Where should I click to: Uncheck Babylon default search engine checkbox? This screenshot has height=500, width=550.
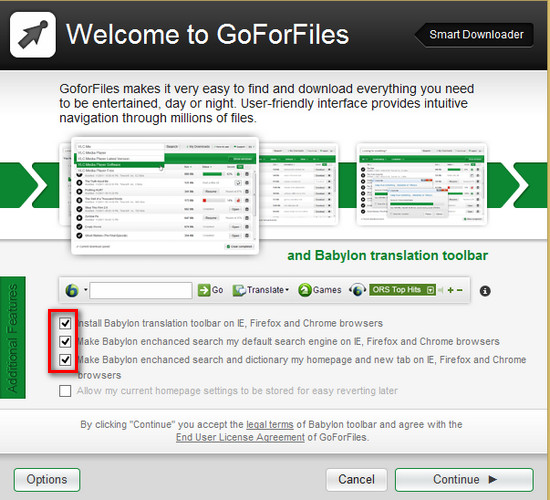(65, 341)
